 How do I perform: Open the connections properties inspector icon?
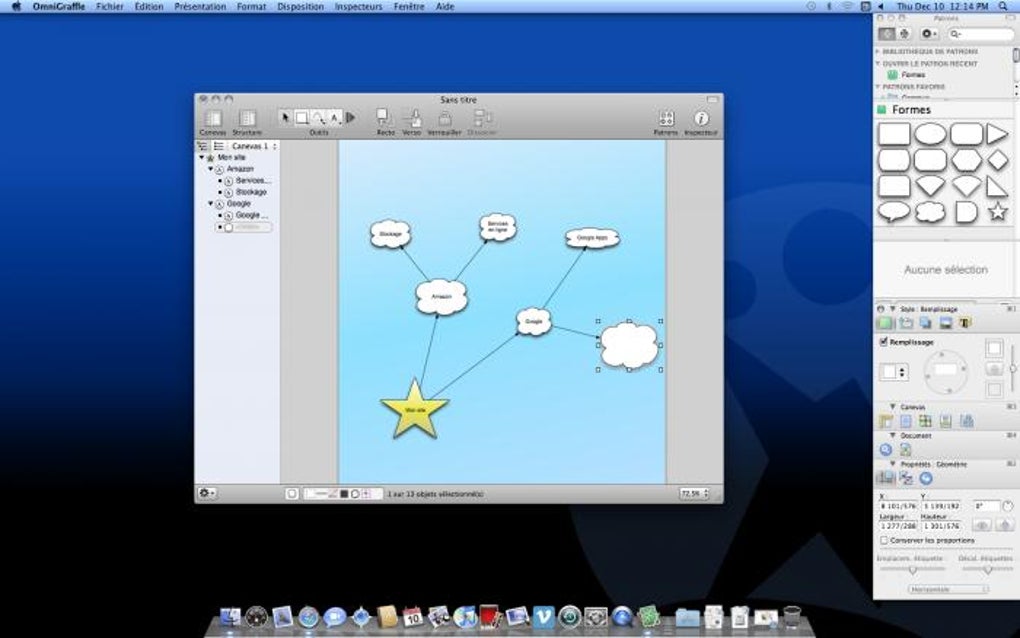coord(906,479)
